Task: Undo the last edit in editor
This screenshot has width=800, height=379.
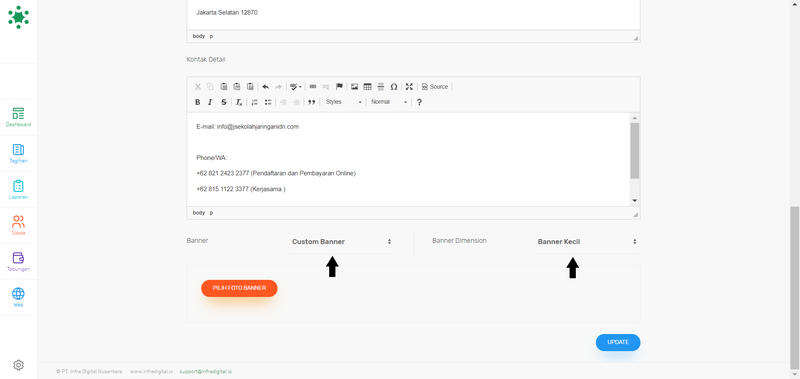Action: [265, 87]
